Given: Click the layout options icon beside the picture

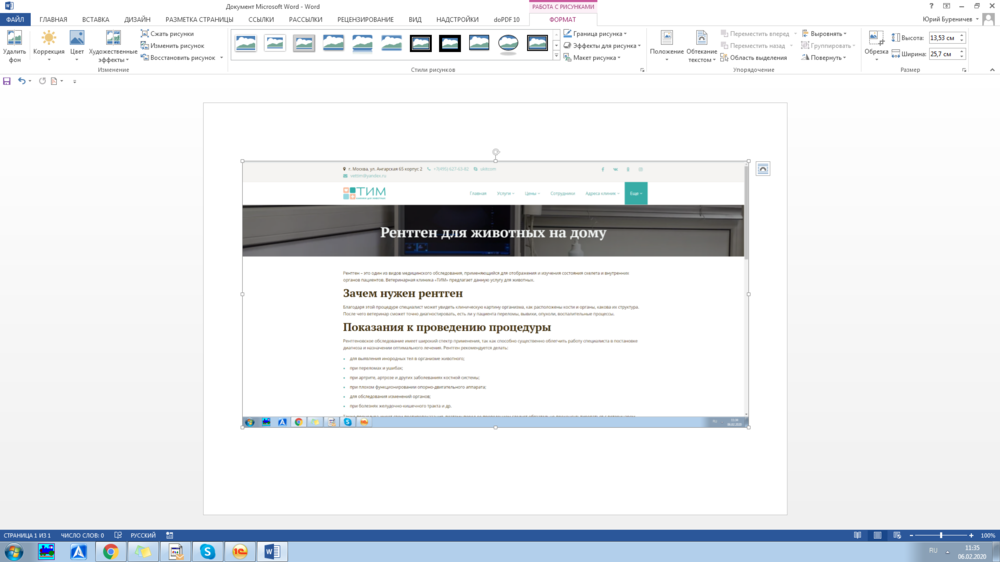Looking at the screenshot, I should pos(763,168).
